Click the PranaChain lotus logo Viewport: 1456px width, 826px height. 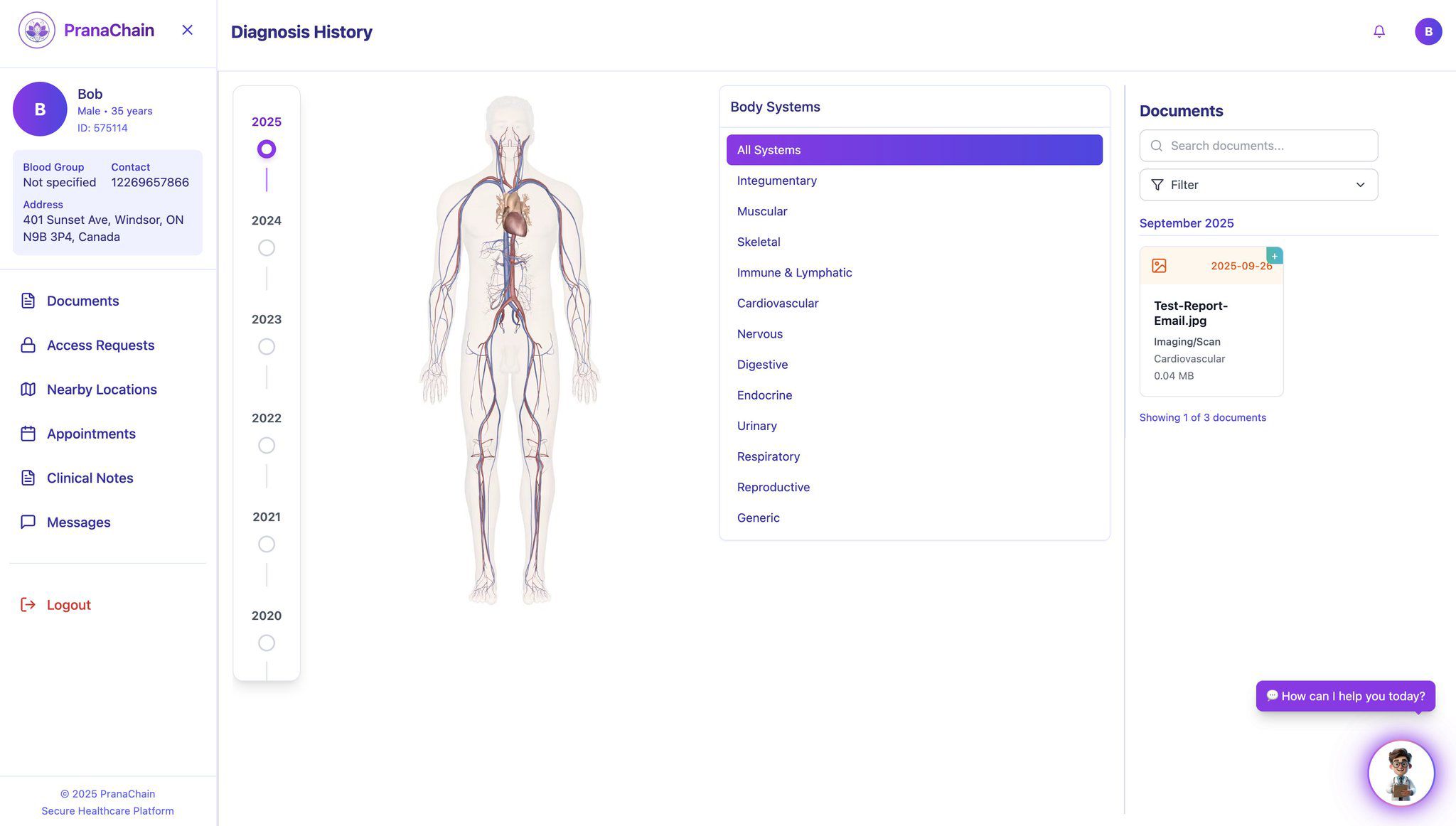point(37,30)
